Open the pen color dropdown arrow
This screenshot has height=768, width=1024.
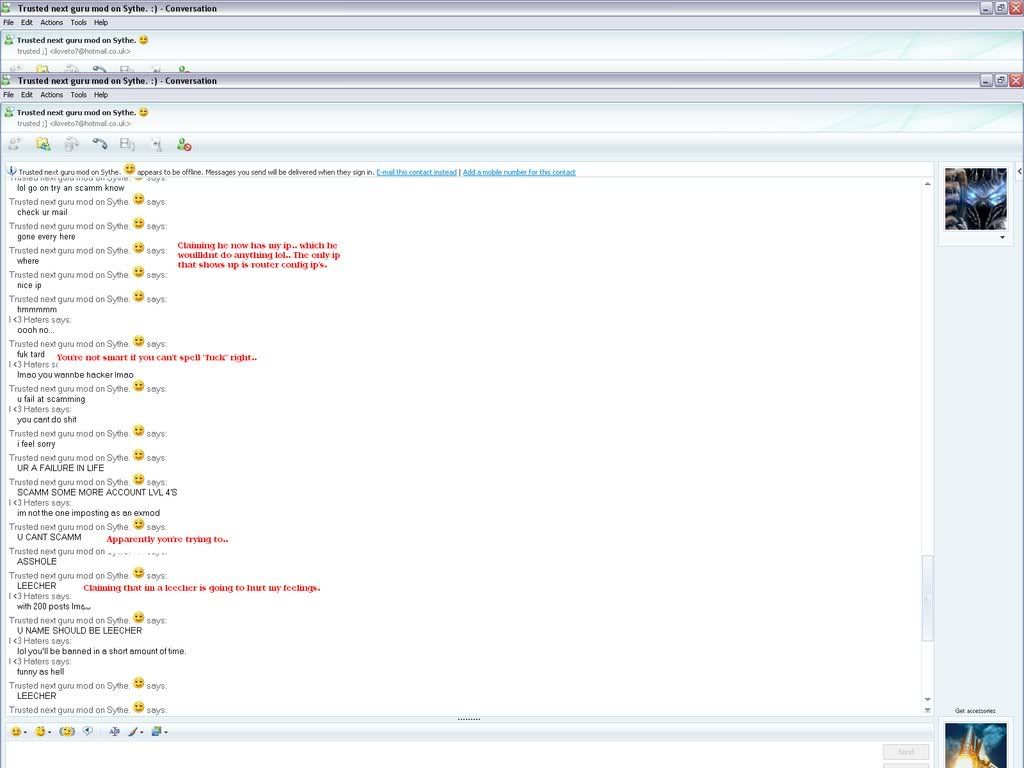pos(142,732)
